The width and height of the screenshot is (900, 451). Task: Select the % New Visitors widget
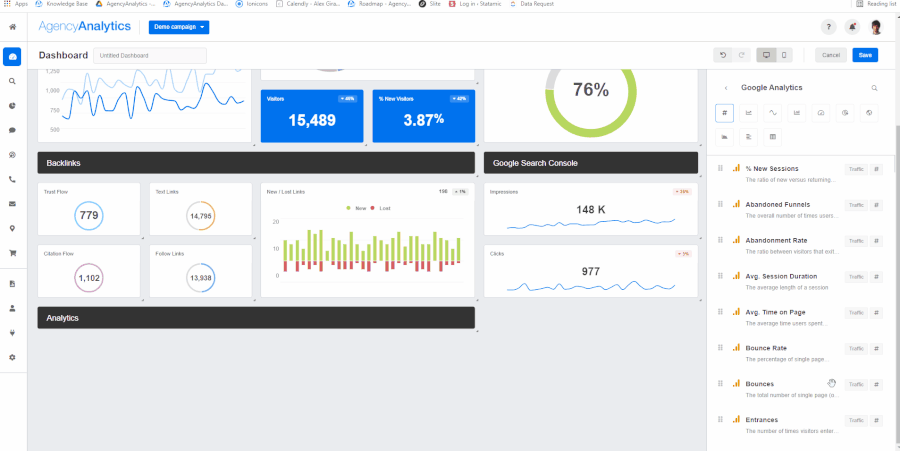[424, 116]
